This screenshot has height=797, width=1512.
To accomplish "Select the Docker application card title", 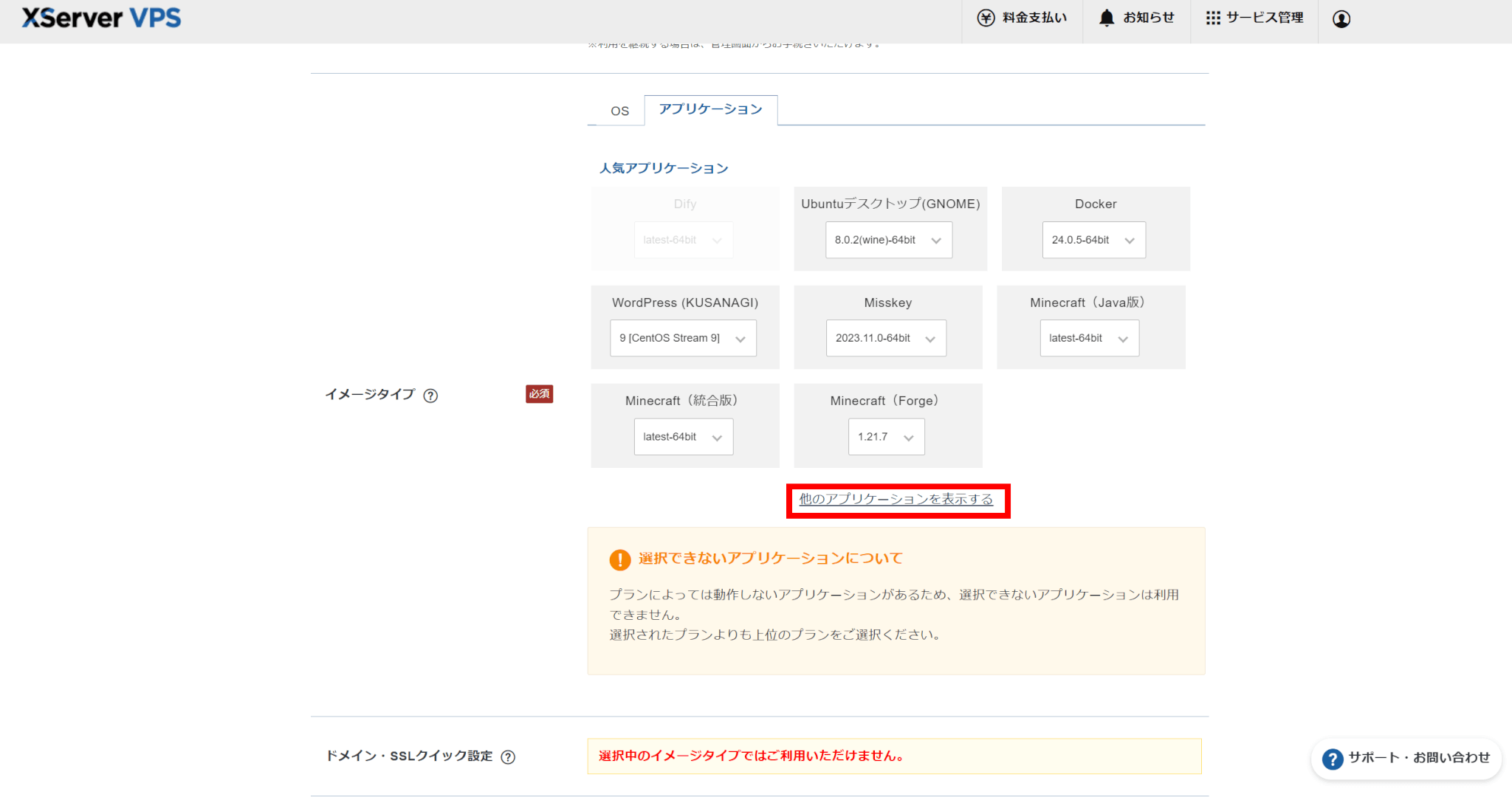I will (1096, 204).
